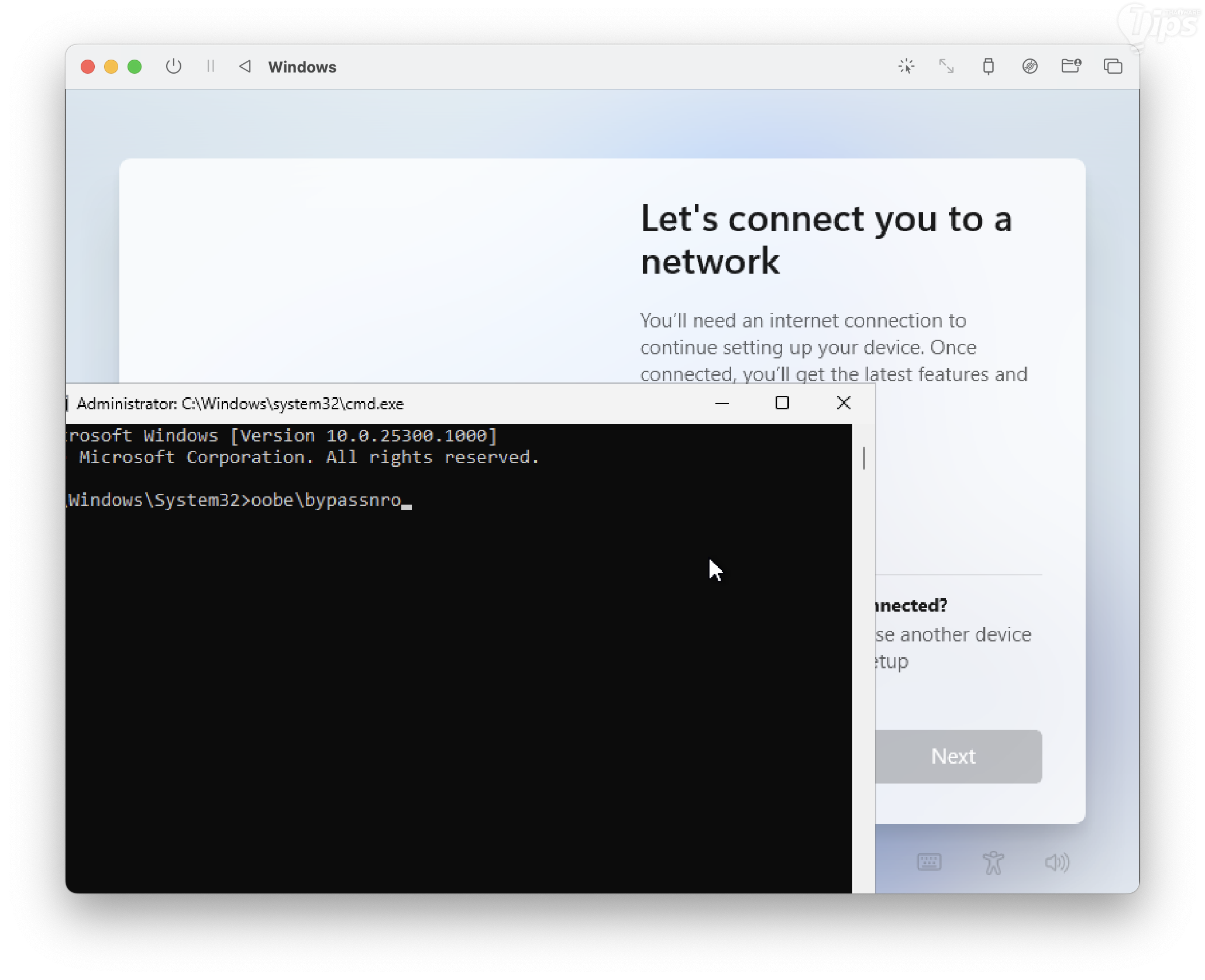Image resolution: width=1205 pixels, height=980 pixels.
Task: Open the CD/DVD drive image icon
Action: pos(1030,66)
